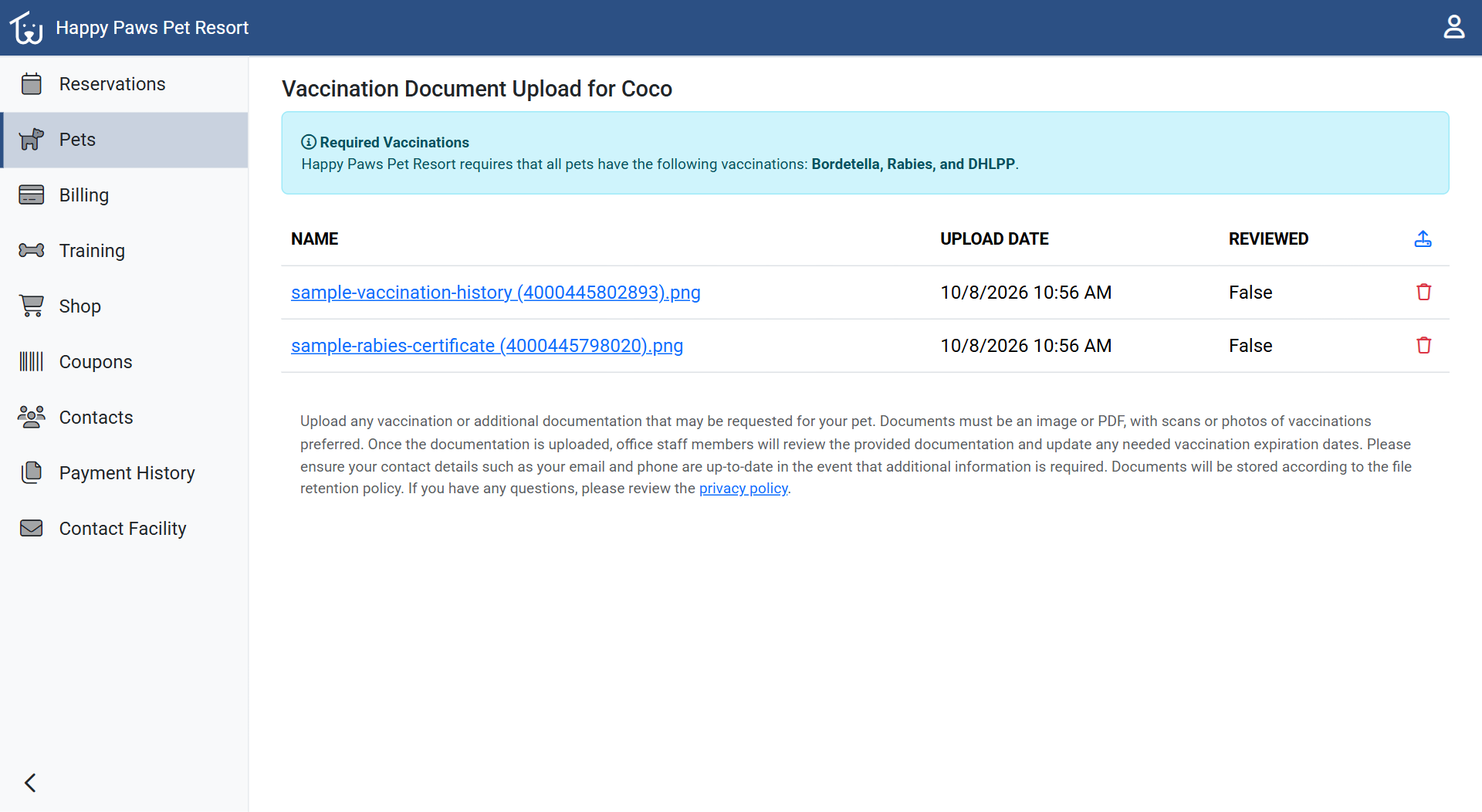Screen dimensions: 1482x812
Task: Delete the sample-vaccination-history file
Action: point(1423,292)
